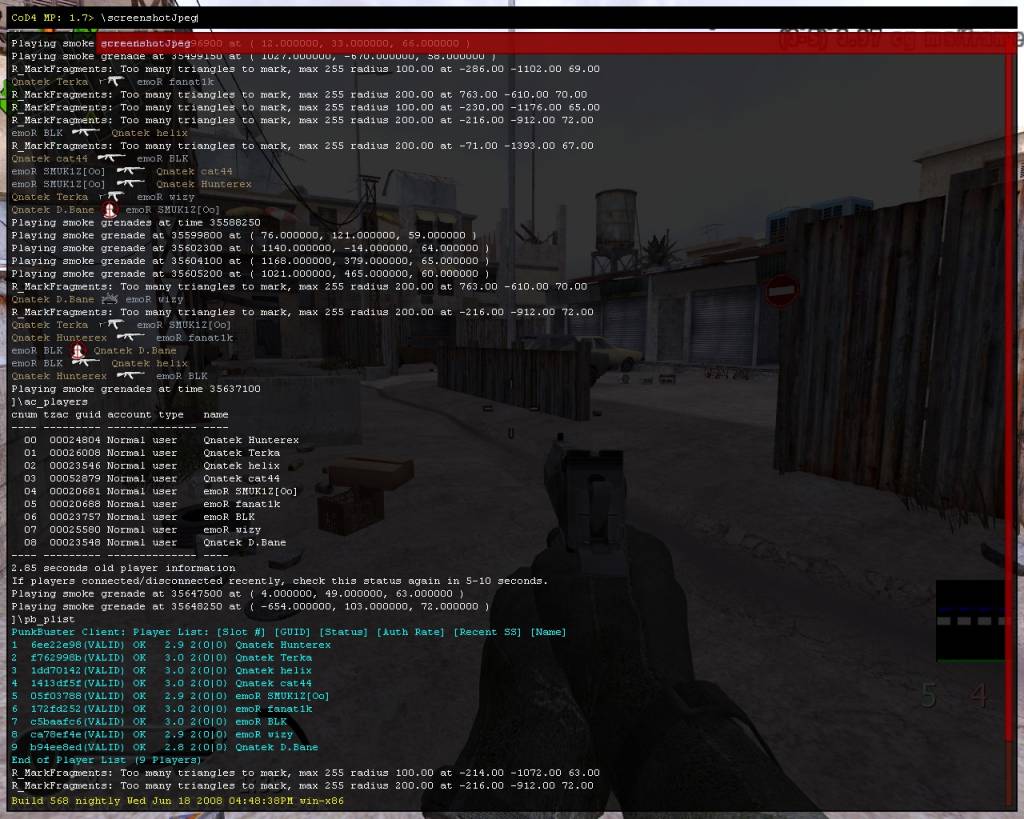Click kill icon between D.Bane and wizy
This screenshot has height=819, width=1024.
(x=110, y=299)
